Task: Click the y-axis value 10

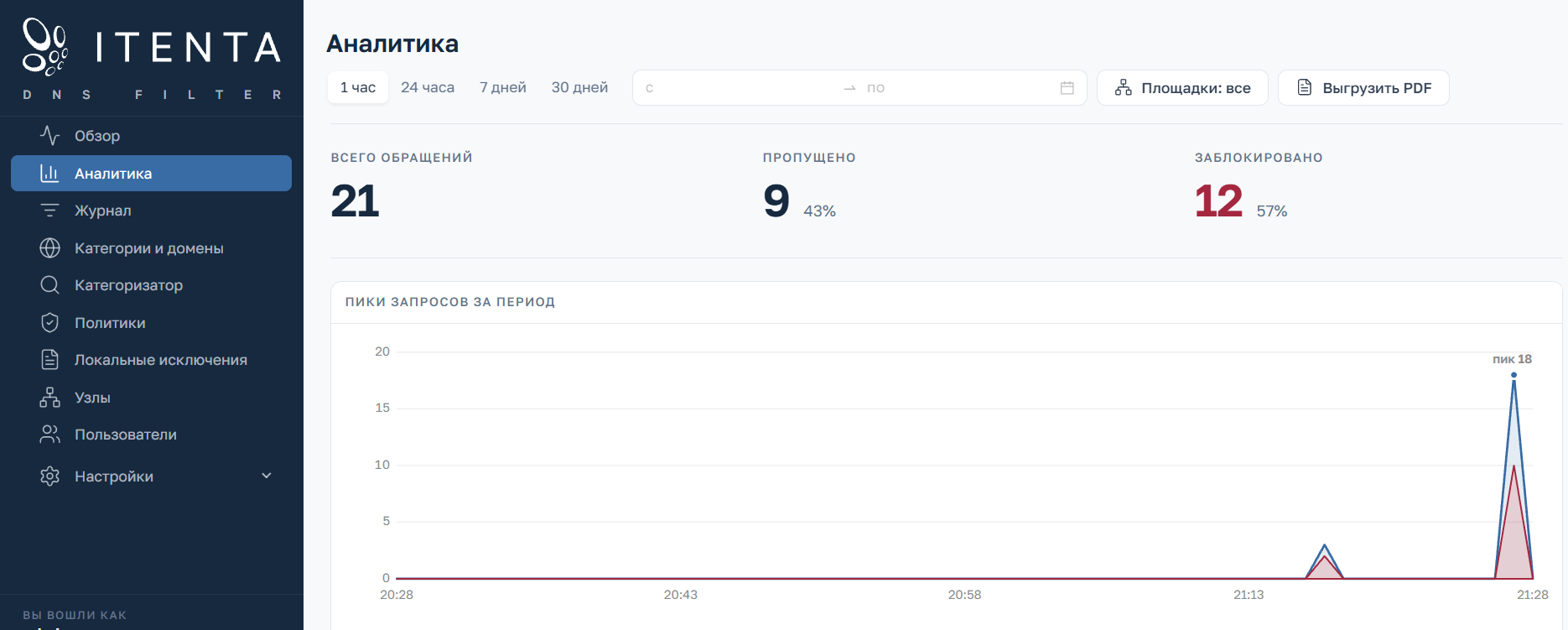Action: pos(382,465)
